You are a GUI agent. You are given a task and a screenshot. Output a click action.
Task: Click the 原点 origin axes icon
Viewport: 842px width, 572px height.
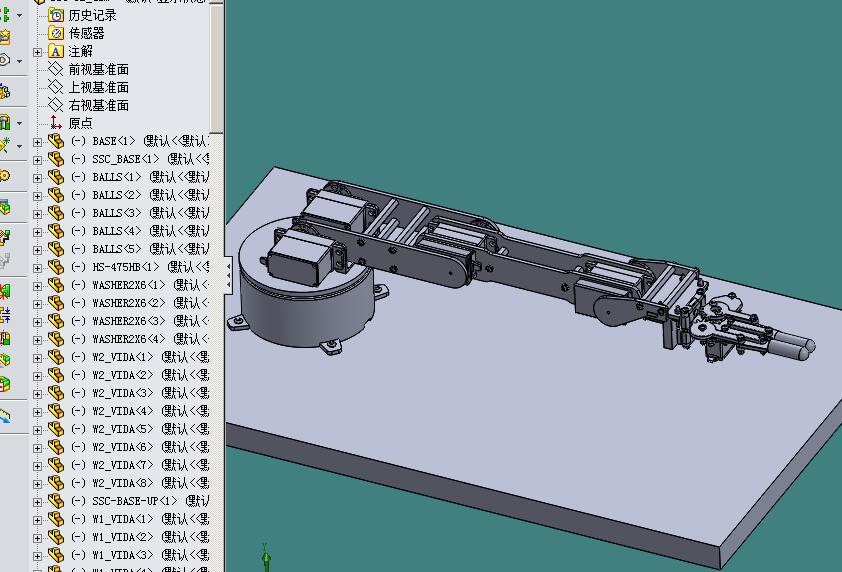coord(56,123)
